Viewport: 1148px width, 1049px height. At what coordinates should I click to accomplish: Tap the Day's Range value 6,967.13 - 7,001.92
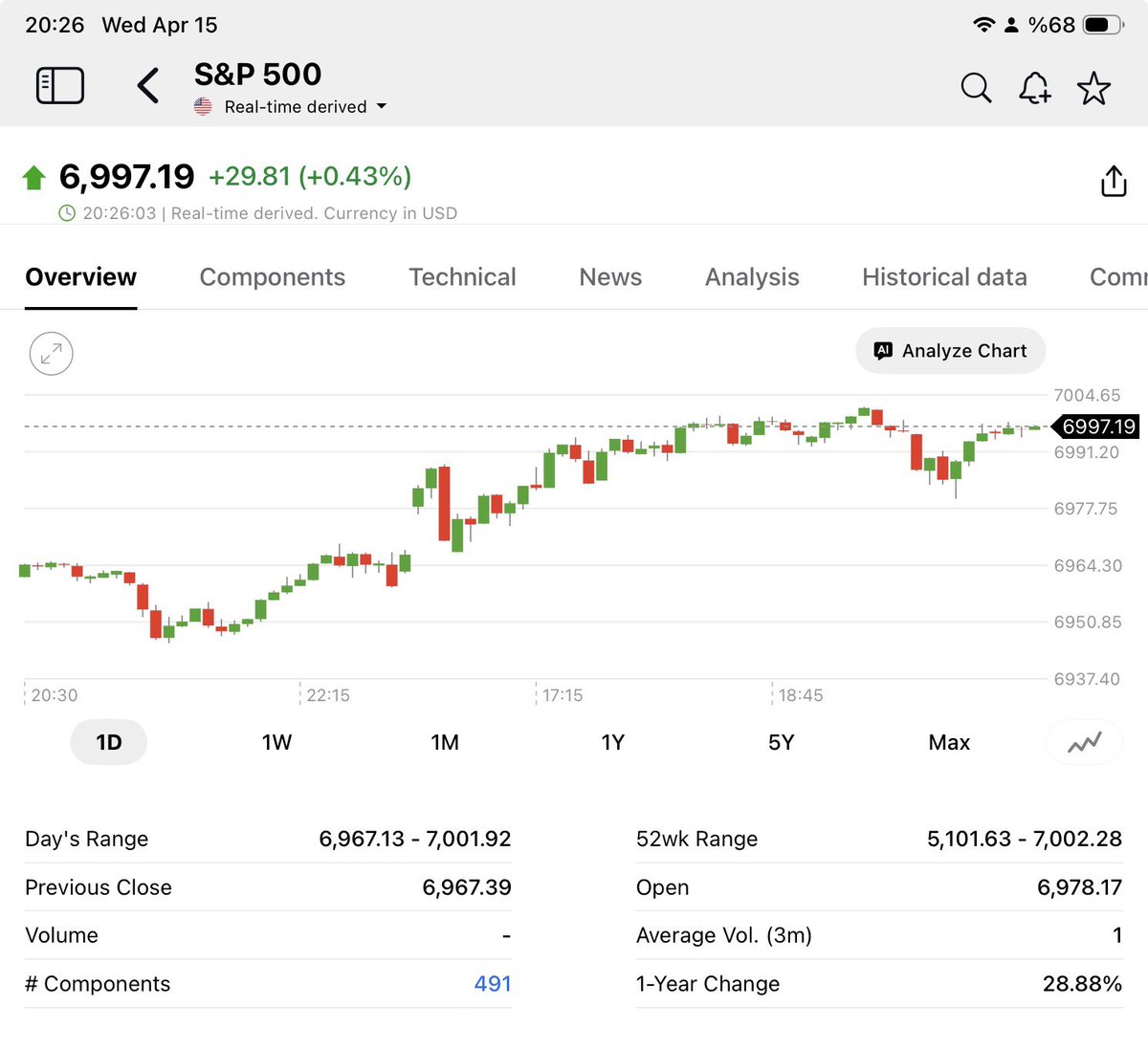pos(415,839)
